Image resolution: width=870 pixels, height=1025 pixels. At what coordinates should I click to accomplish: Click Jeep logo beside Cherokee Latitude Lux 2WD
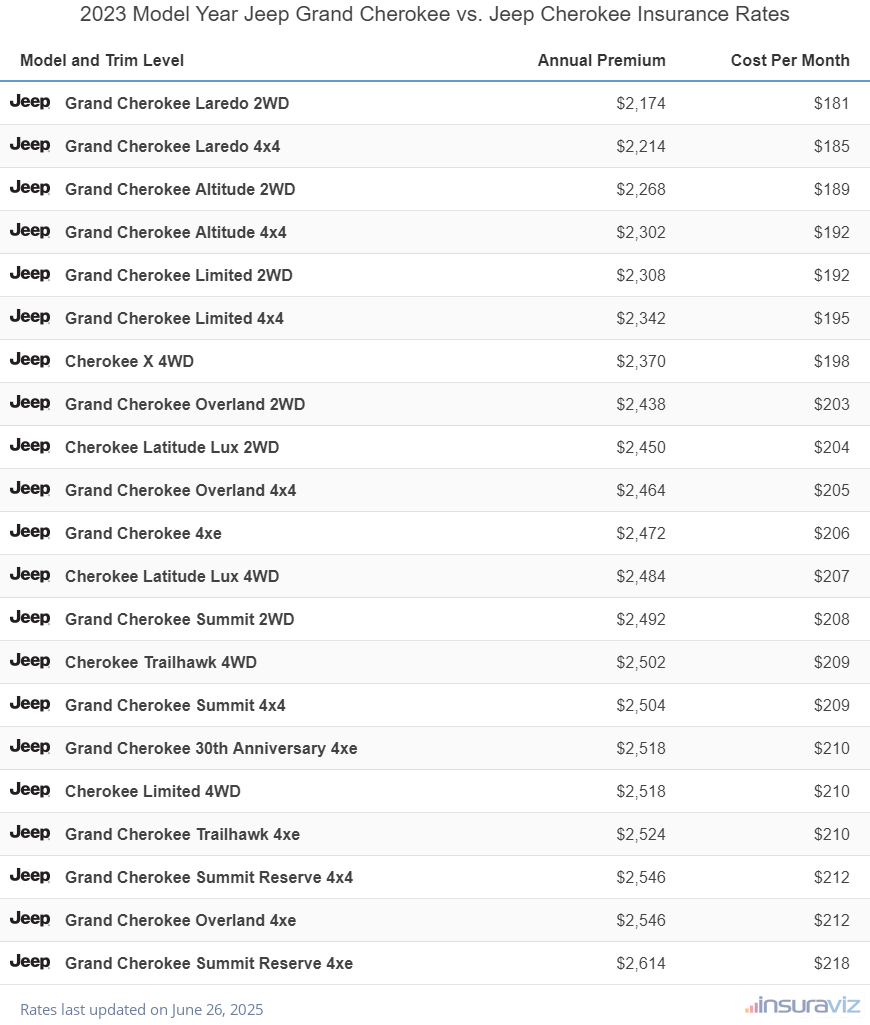[30, 446]
